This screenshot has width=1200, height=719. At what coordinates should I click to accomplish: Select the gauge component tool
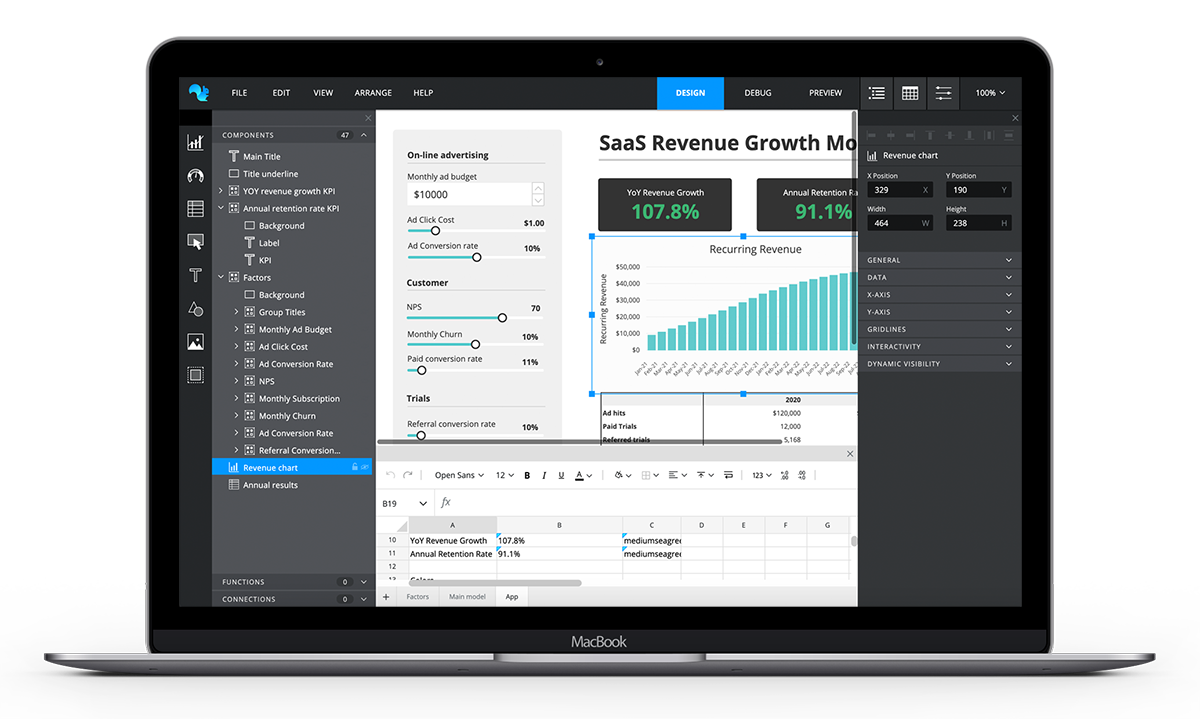[196, 174]
